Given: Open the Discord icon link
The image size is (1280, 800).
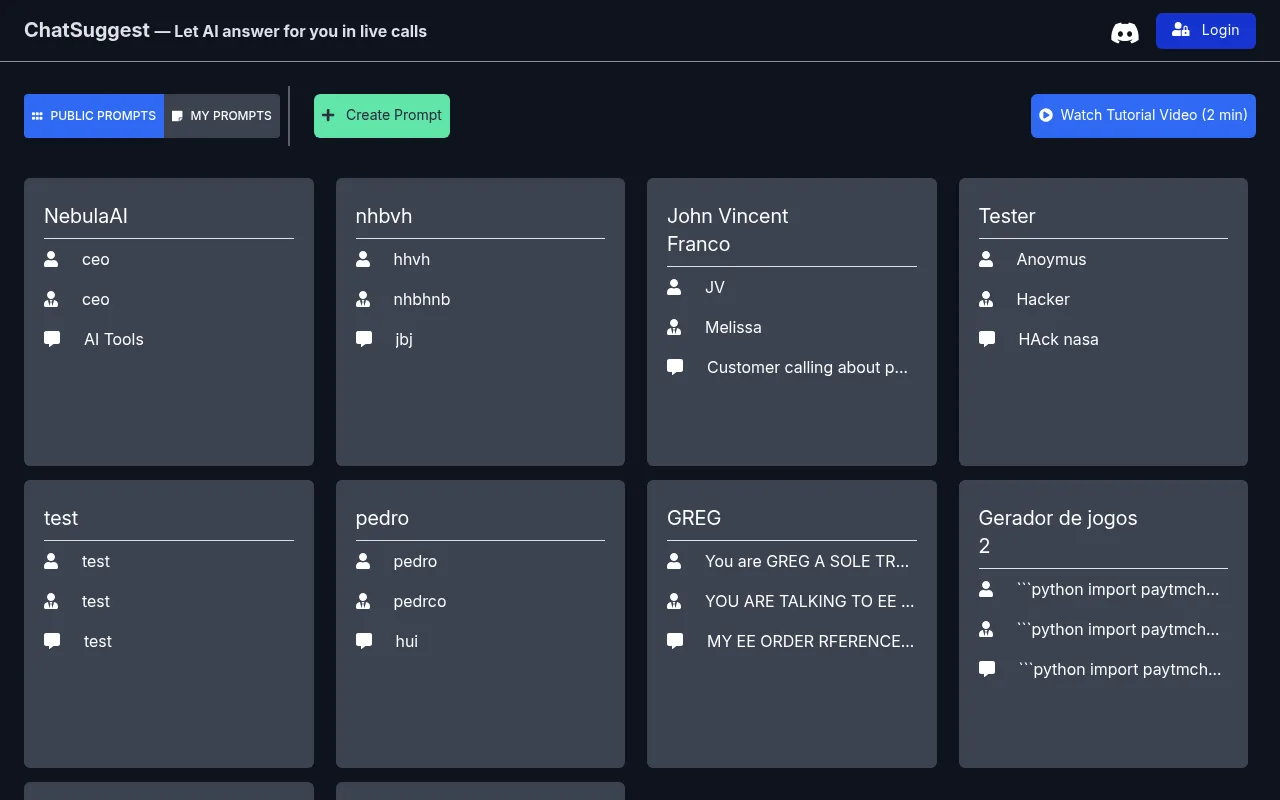Looking at the screenshot, I should (x=1125, y=33).
